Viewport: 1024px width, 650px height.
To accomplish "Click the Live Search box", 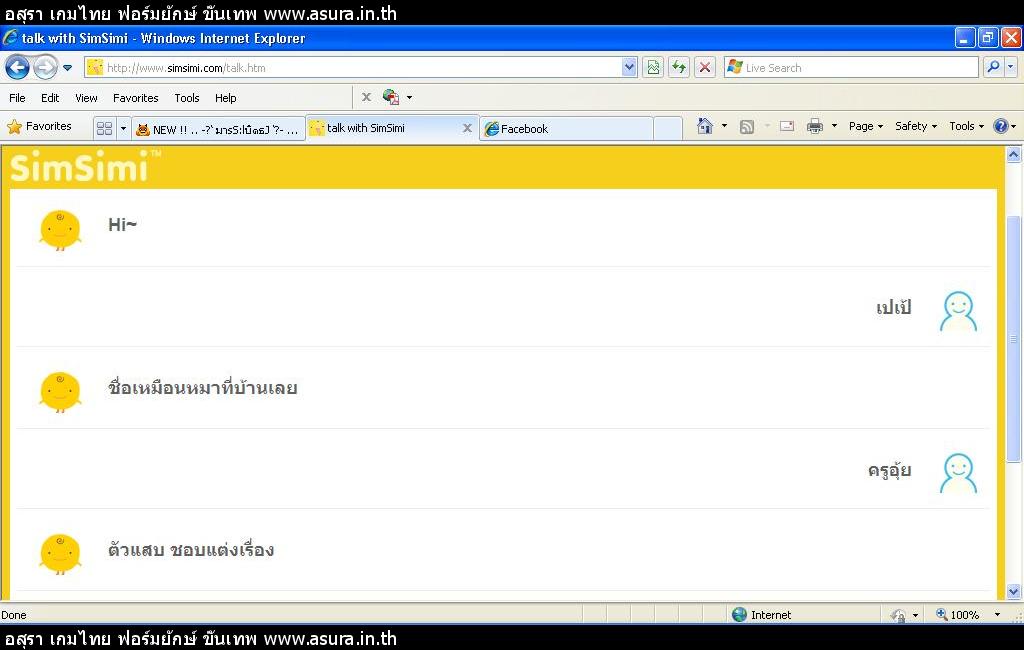I will click(x=851, y=67).
